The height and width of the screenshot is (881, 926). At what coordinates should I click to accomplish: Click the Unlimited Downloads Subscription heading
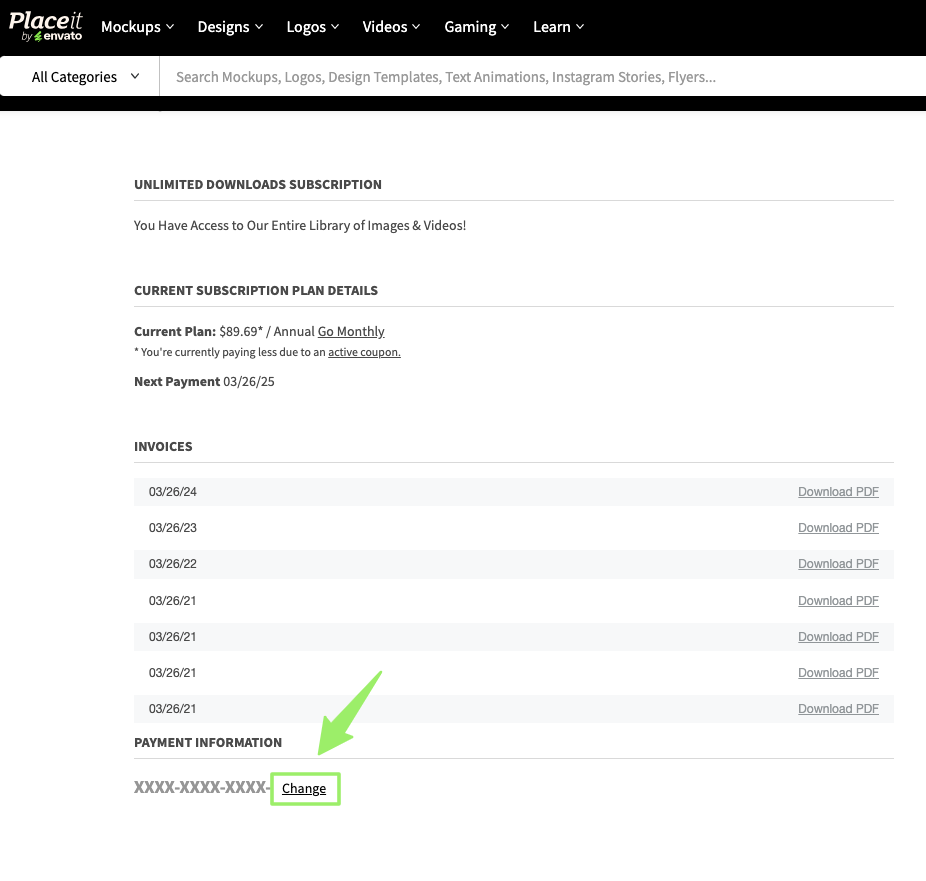257,184
